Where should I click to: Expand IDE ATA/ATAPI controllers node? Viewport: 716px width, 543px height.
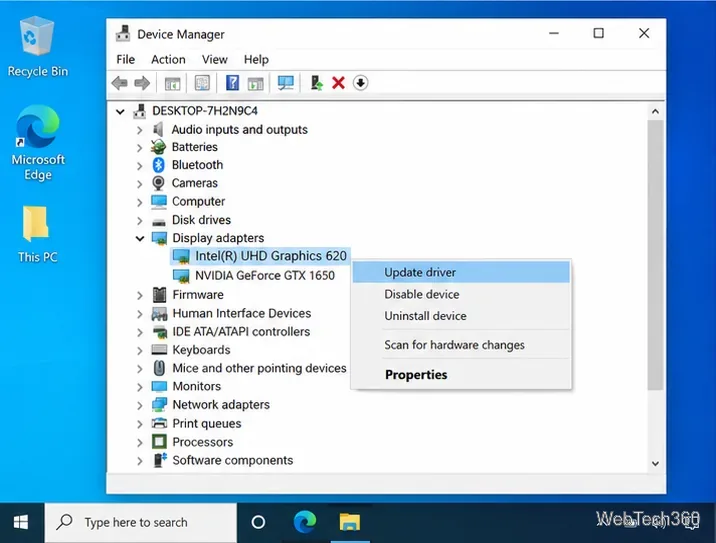click(x=140, y=332)
